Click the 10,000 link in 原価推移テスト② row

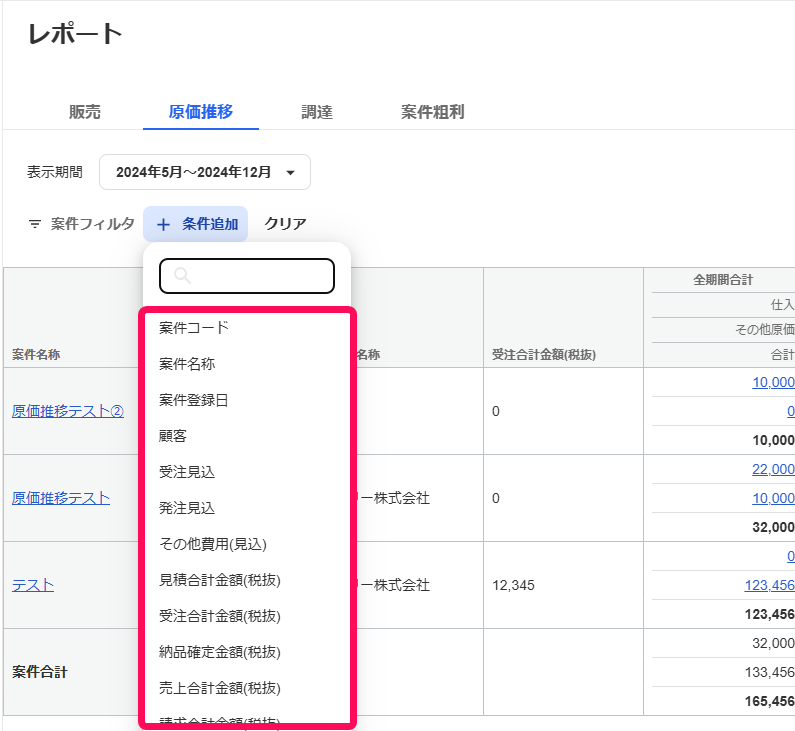point(773,382)
